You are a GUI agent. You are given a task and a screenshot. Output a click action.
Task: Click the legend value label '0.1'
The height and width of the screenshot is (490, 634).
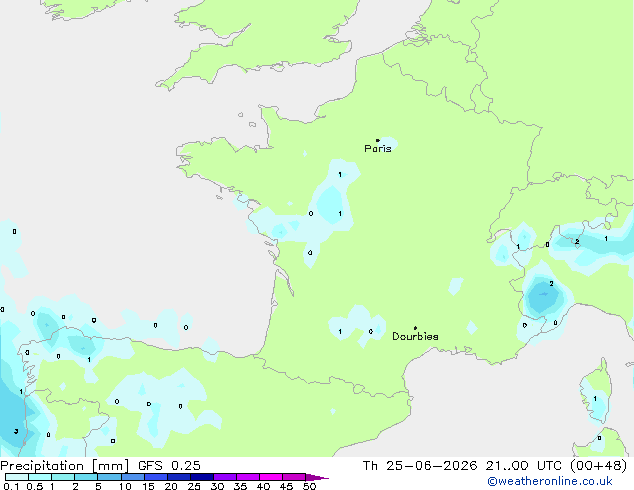pyautogui.click(x=11, y=486)
